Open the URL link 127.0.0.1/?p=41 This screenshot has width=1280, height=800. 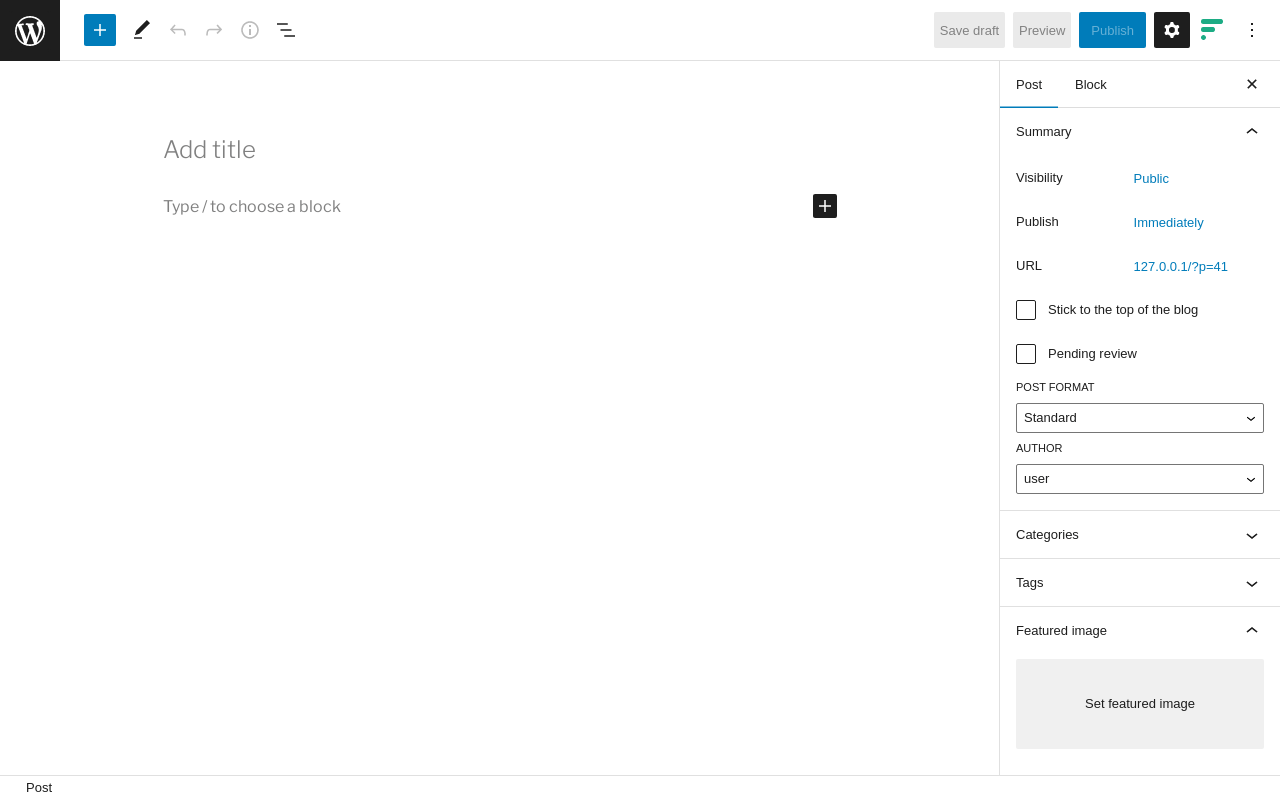pyautogui.click(x=1180, y=267)
